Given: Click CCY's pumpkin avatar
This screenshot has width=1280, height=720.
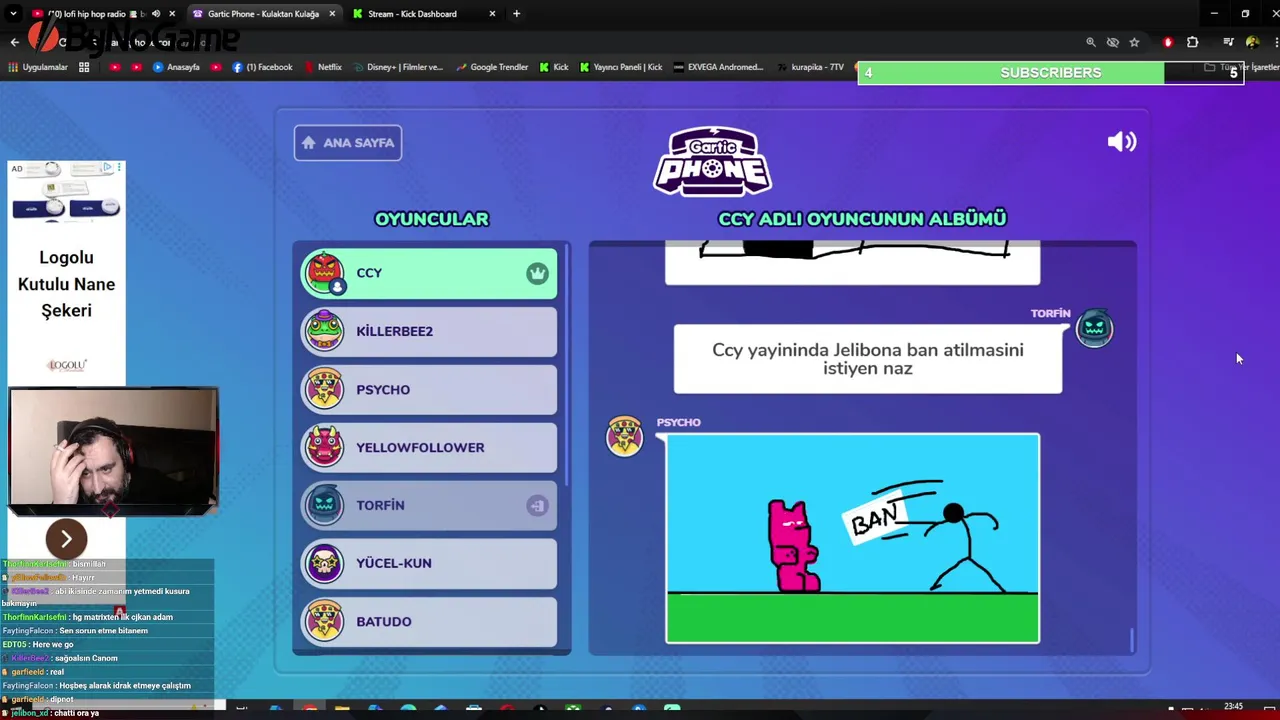Looking at the screenshot, I should pos(324,272).
